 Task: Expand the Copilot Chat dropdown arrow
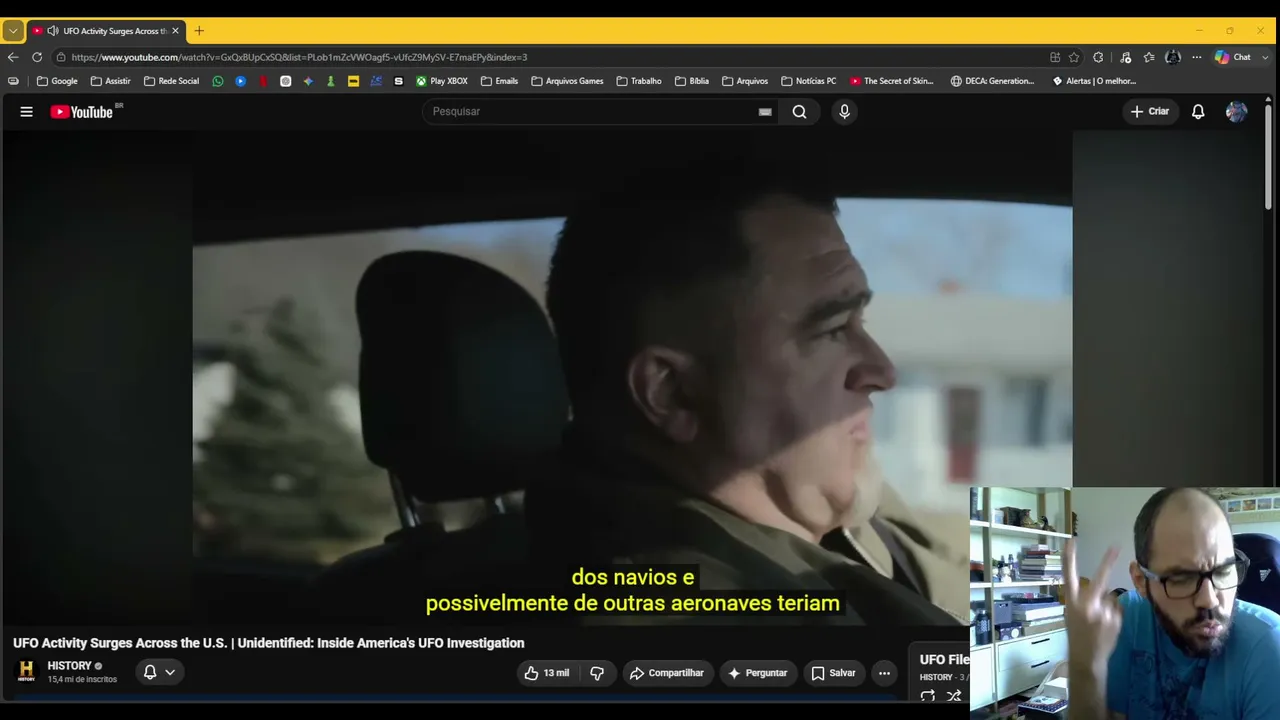tap(1263, 57)
